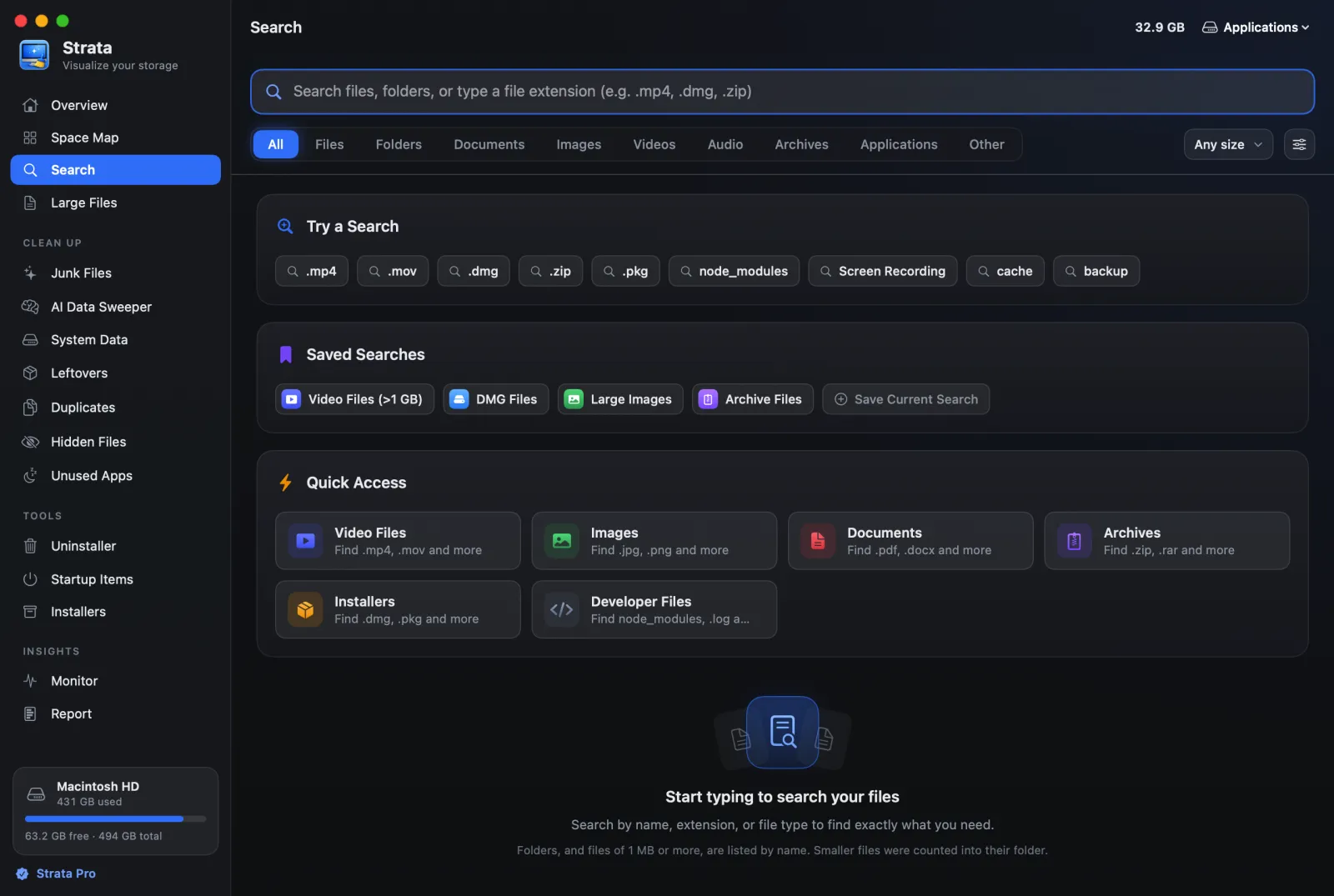The height and width of the screenshot is (896, 1334).
Task: Click the Hidden Files eye icon
Action: point(30,442)
